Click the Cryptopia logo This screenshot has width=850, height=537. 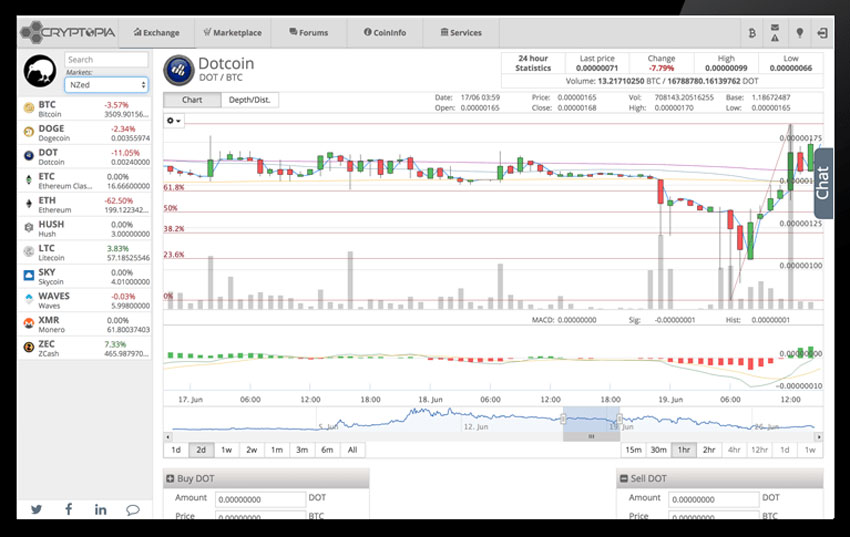[x=68, y=33]
